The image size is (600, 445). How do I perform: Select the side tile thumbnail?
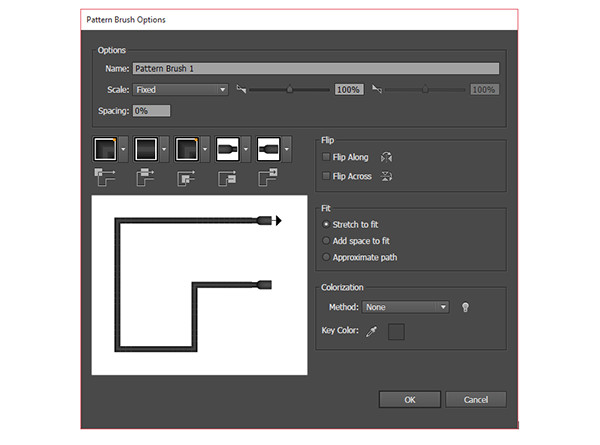[146, 149]
